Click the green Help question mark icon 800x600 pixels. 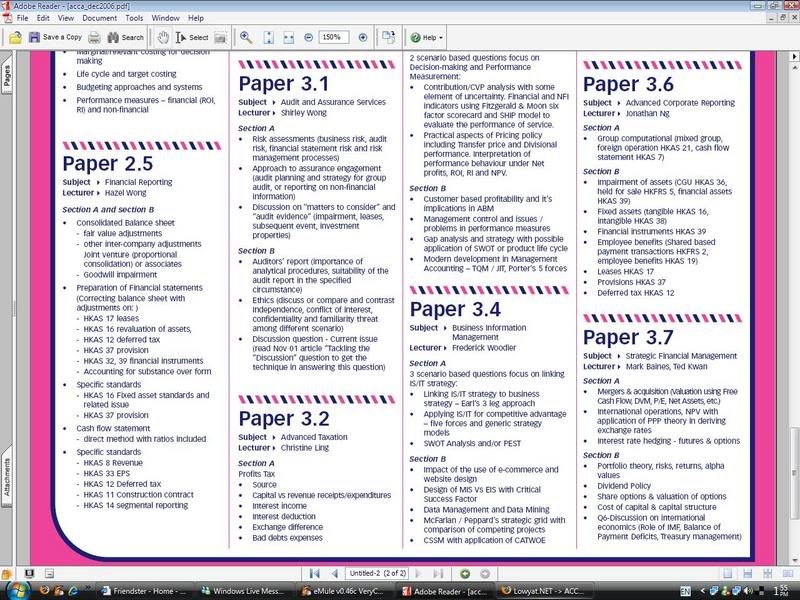[415, 37]
